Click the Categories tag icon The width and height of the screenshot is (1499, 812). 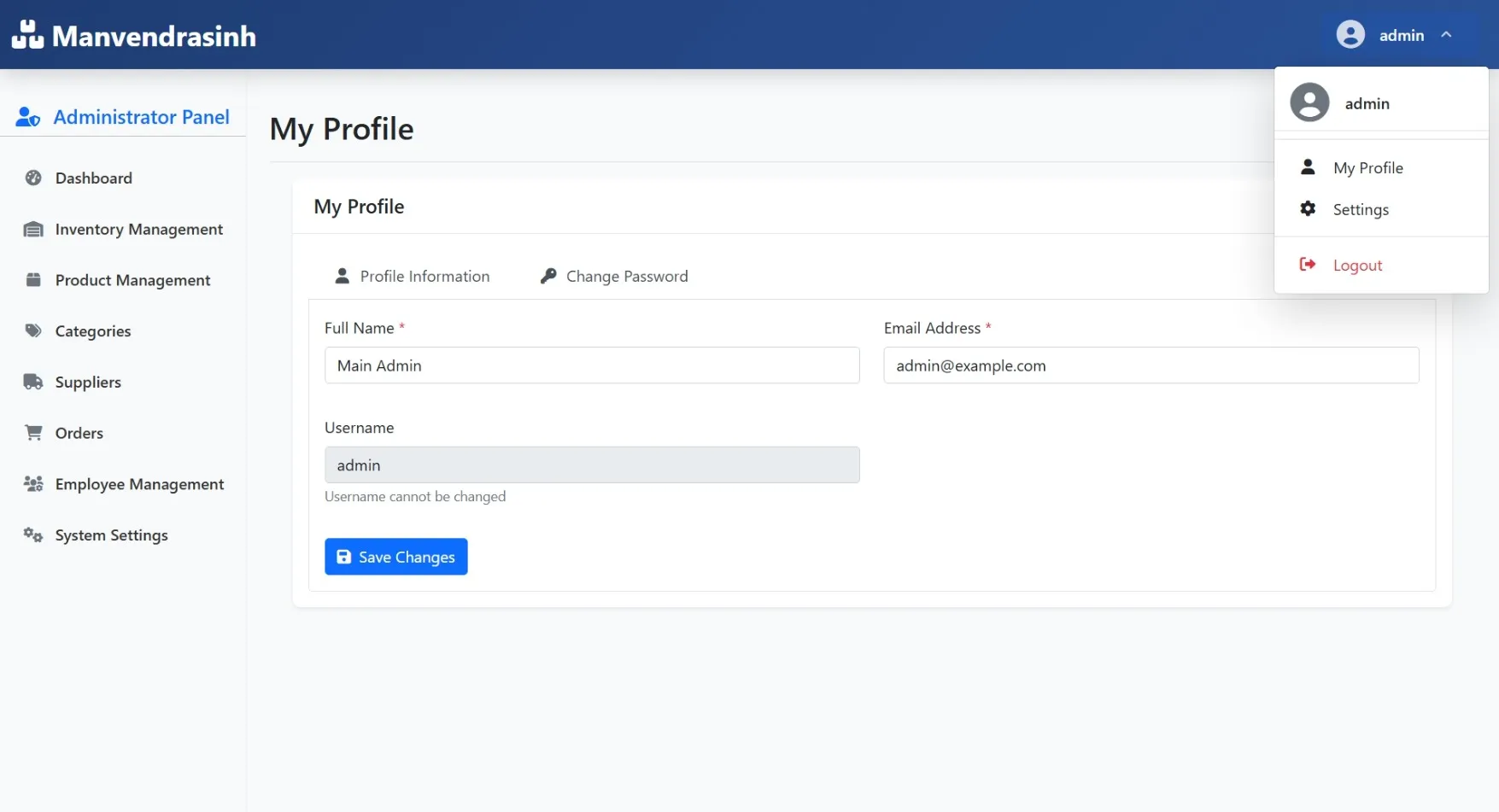tap(33, 330)
